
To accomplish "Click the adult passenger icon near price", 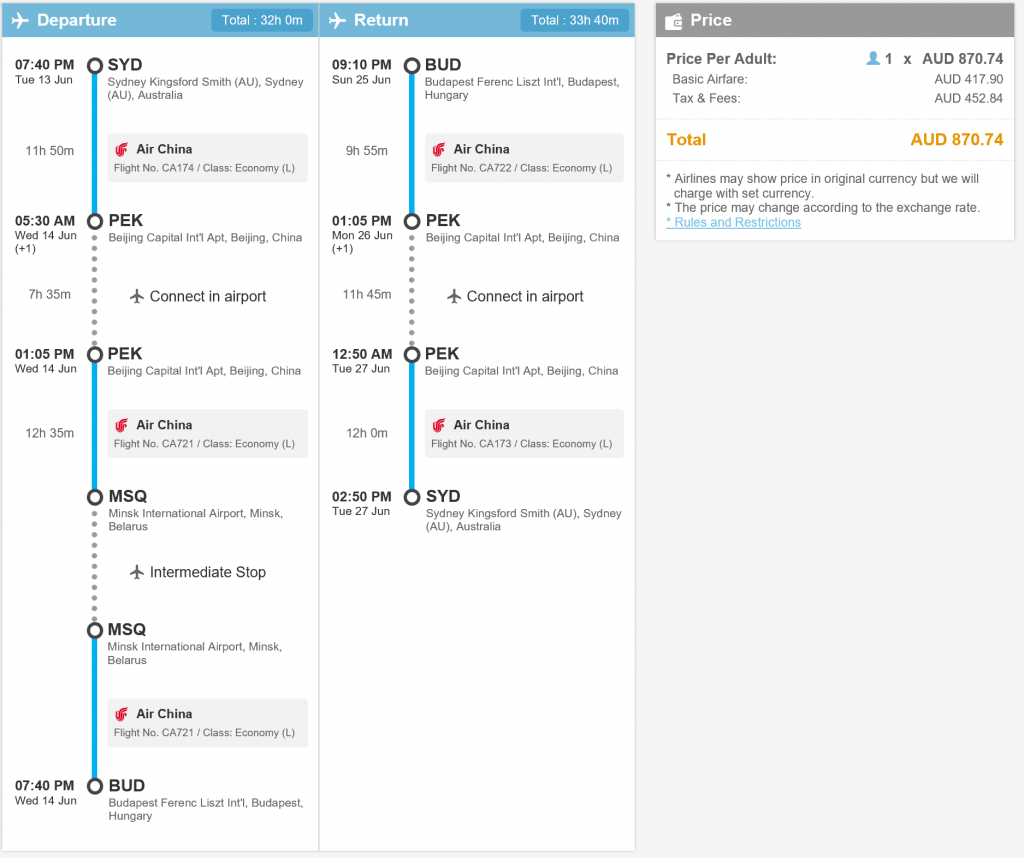I will pyautogui.click(x=872, y=59).
